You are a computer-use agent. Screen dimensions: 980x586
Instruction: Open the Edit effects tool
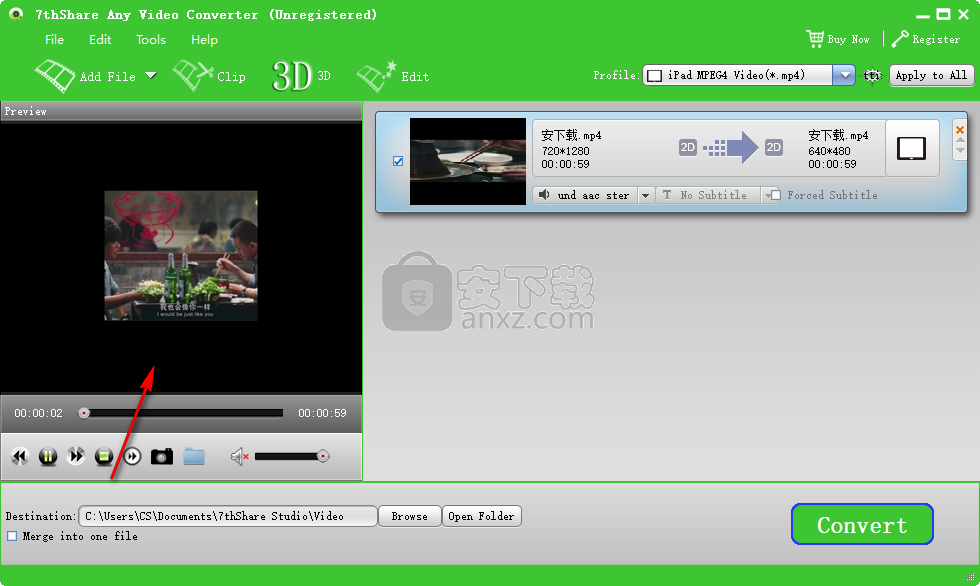(x=392, y=76)
